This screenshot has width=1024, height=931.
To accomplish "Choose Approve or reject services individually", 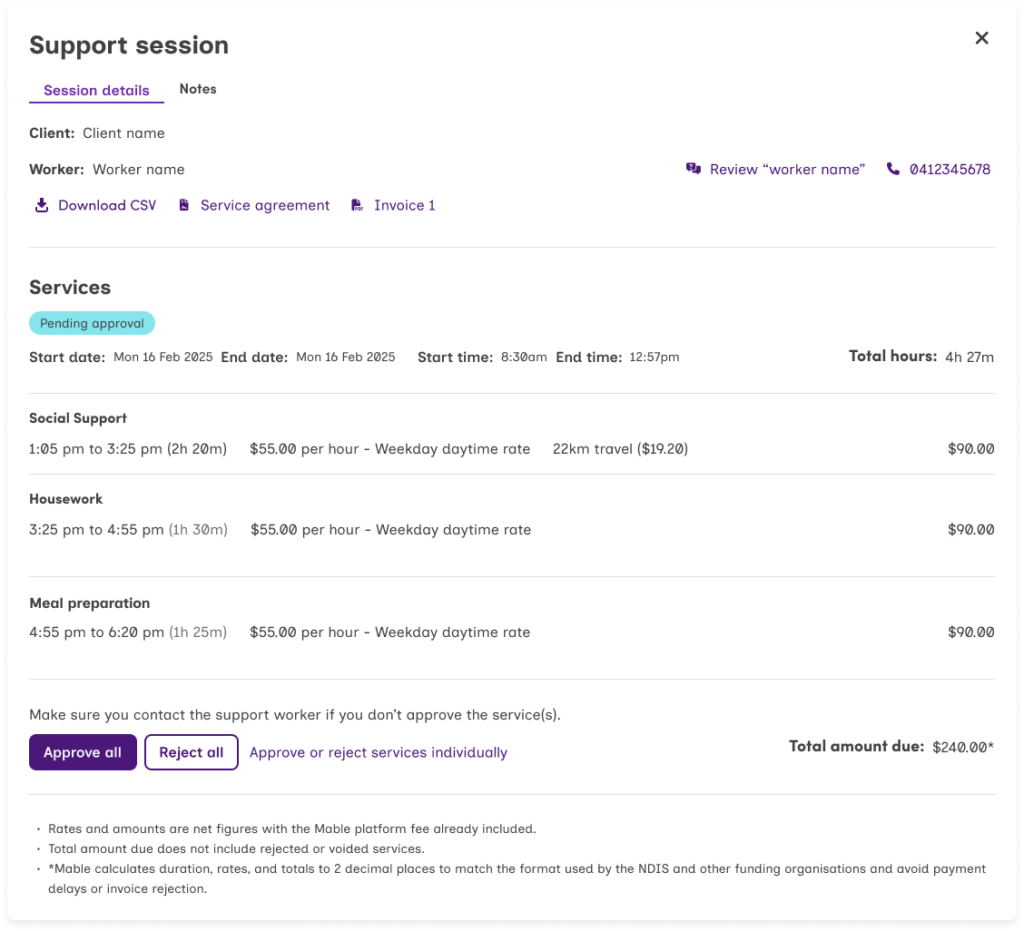I will click(378, 752).
